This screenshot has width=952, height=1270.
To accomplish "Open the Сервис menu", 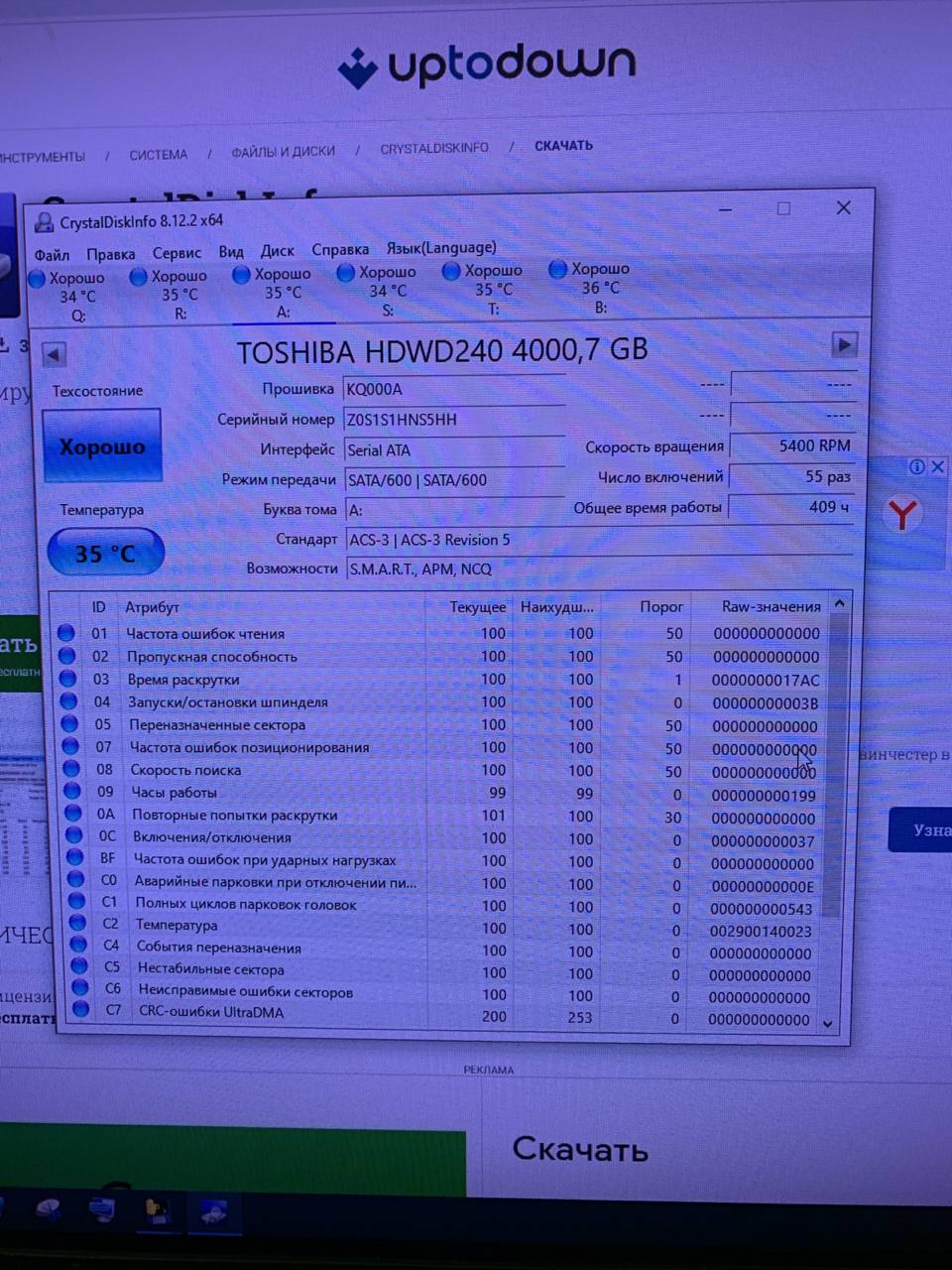I will (177, 253).
